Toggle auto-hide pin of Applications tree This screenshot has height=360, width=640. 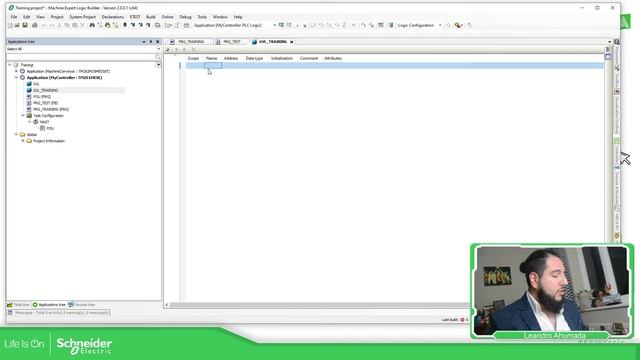pyautogui.click(x=151, y=42)
